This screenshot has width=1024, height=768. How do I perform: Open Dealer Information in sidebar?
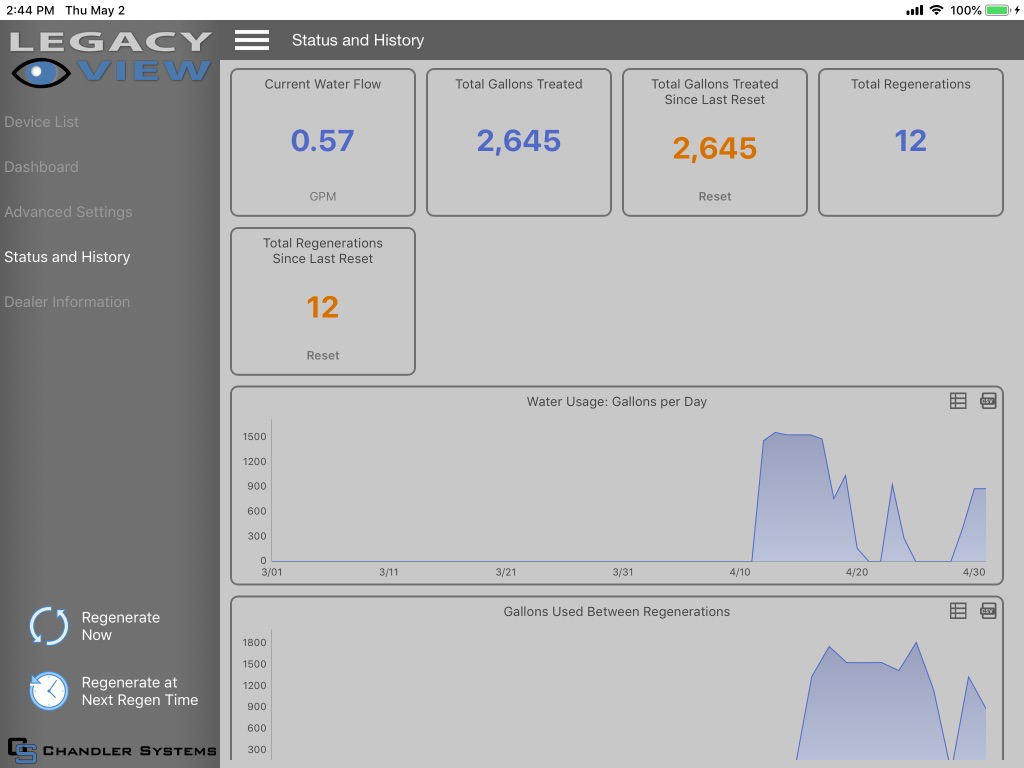click(x=67, y=302)
